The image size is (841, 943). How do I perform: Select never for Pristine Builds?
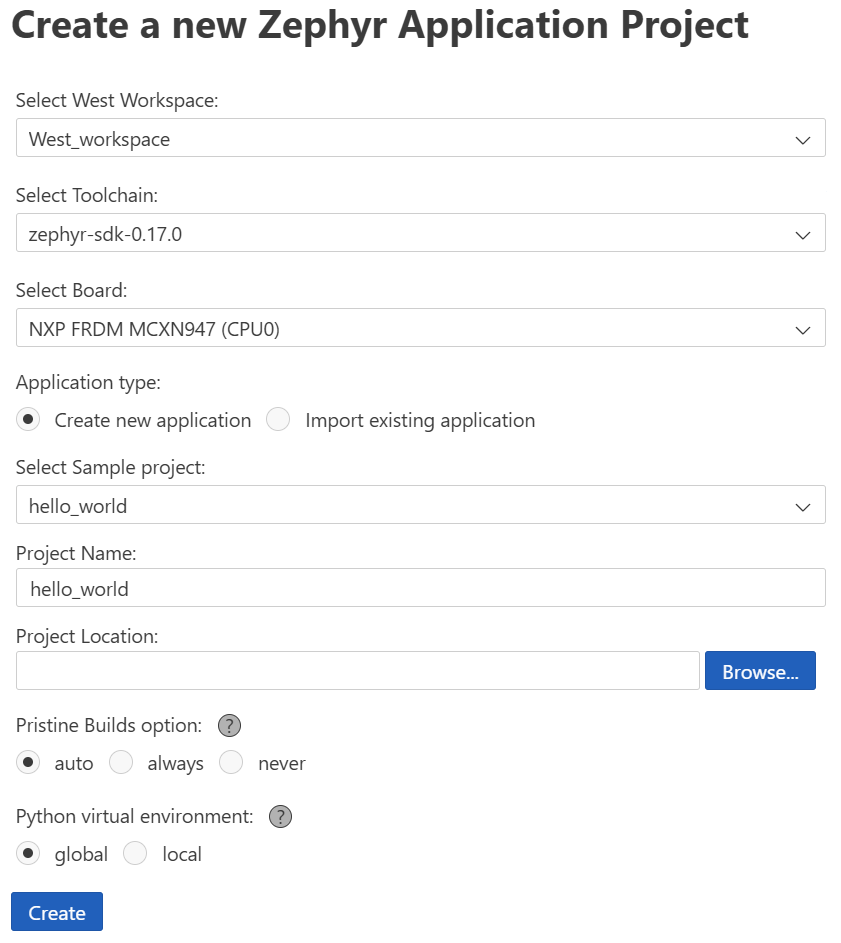pos(231,762)
